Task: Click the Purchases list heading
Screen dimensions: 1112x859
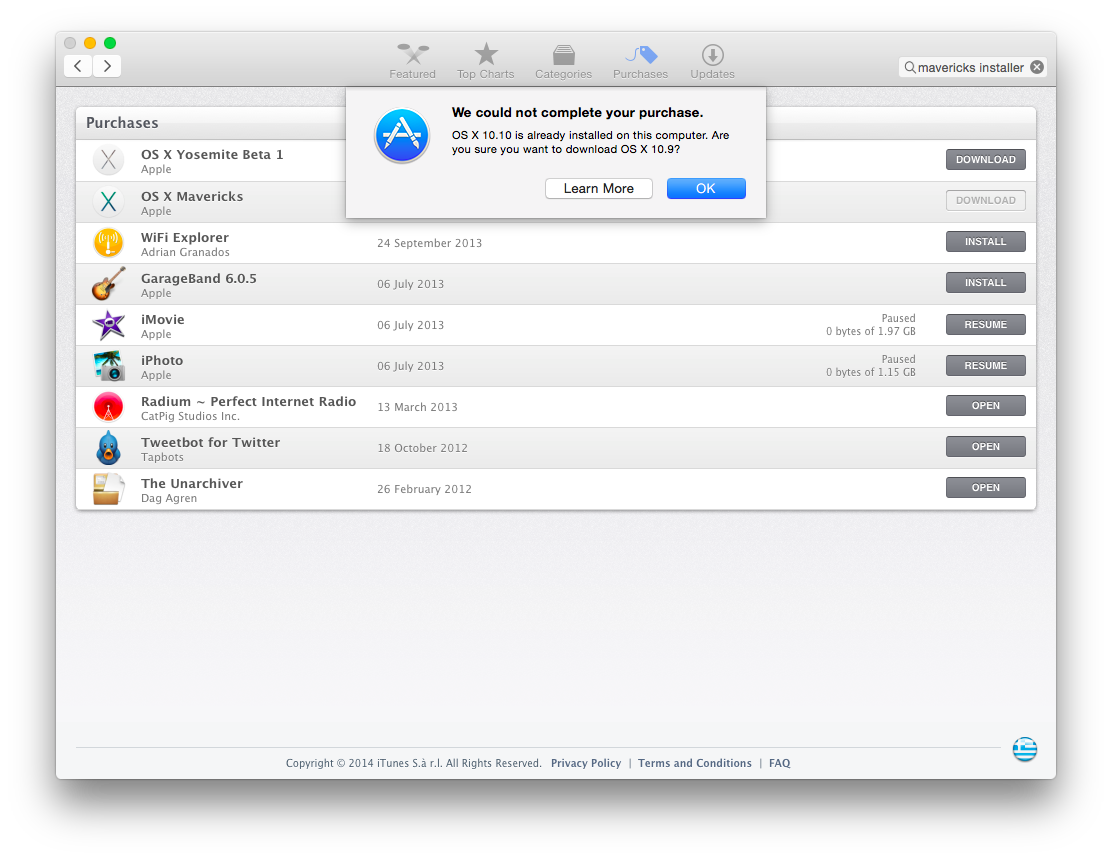Action: (x=122, y=123)
